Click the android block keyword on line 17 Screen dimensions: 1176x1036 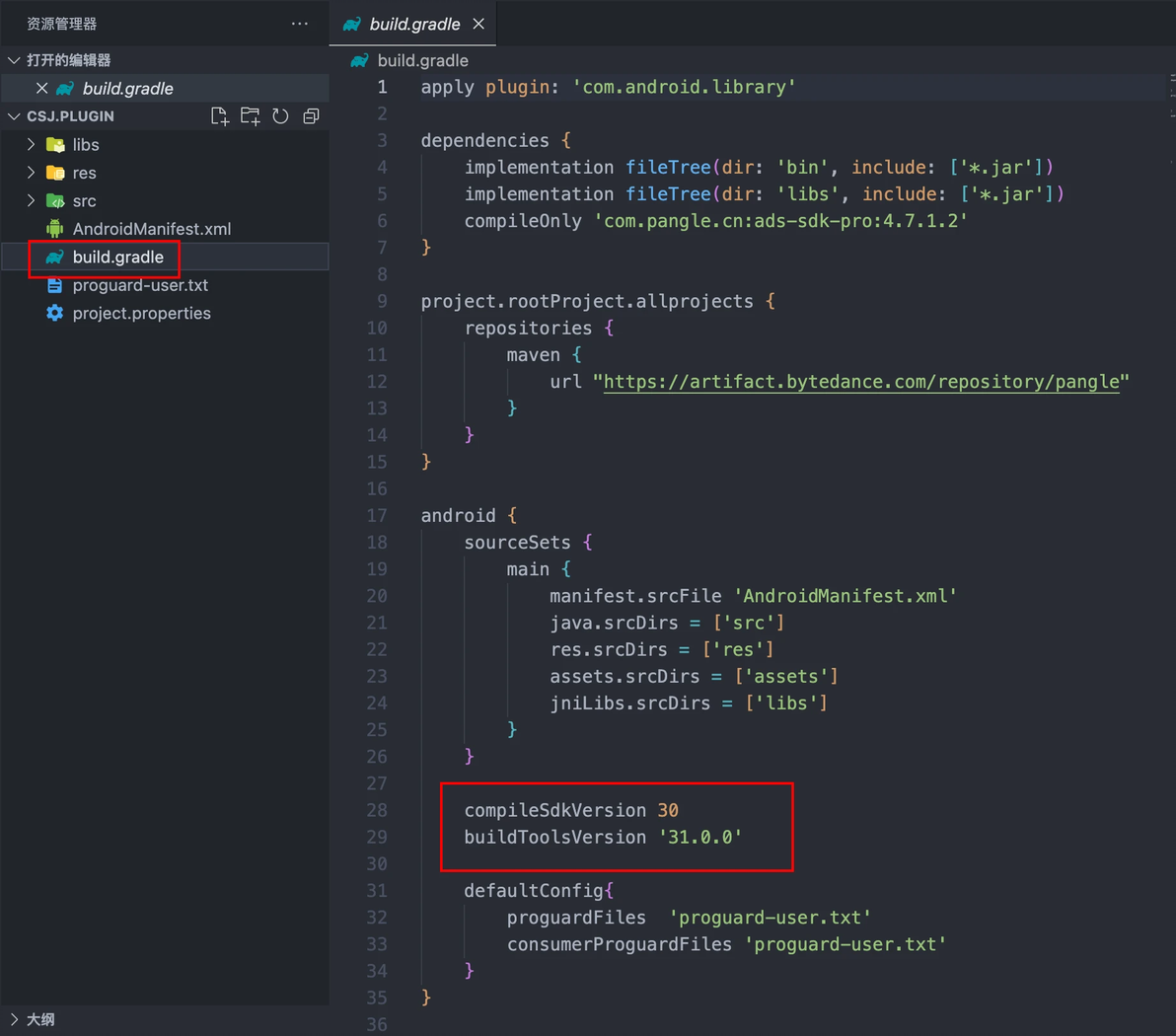click(458, 515)
